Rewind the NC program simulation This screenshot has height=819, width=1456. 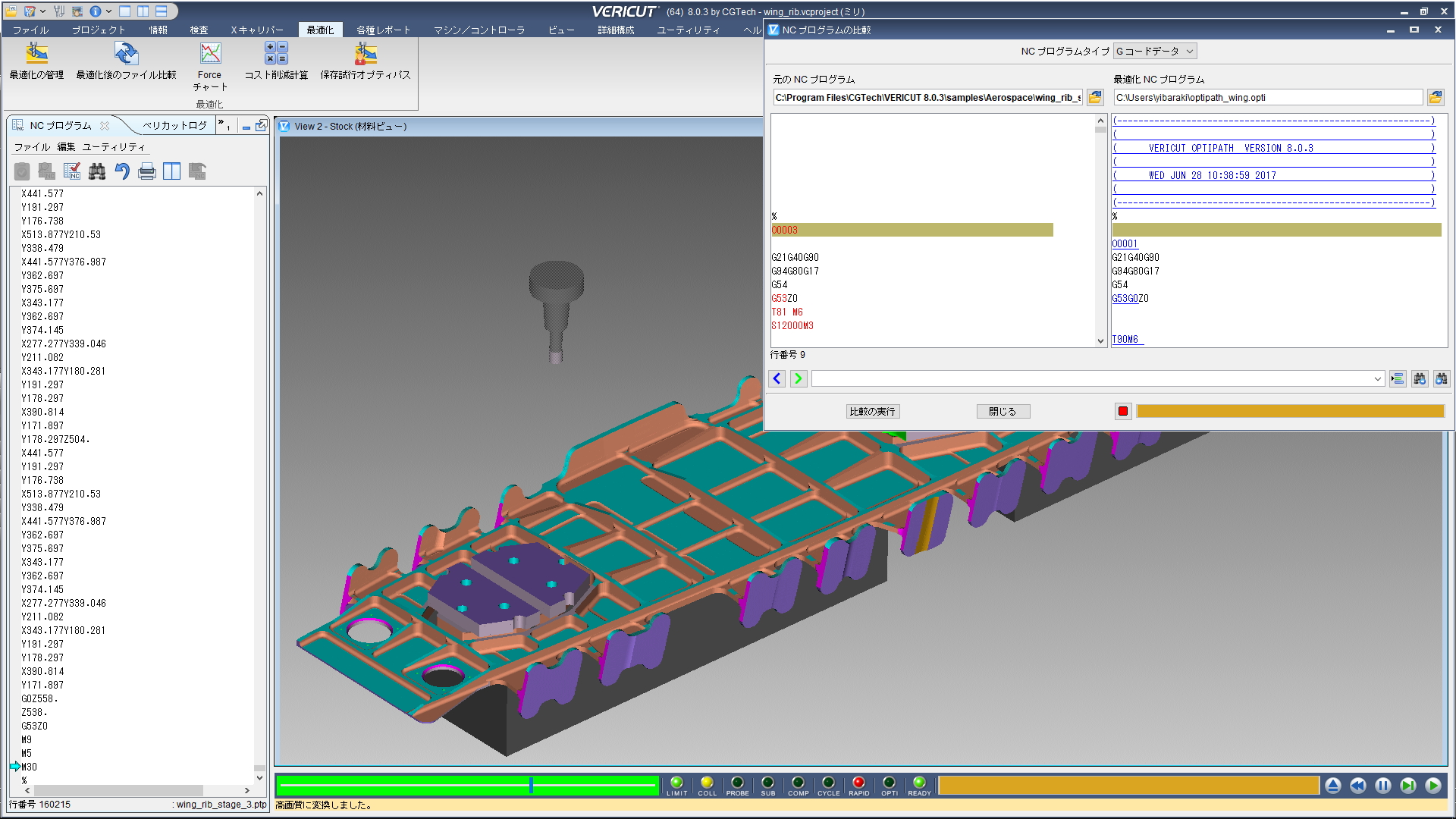tap(1358, 786)
